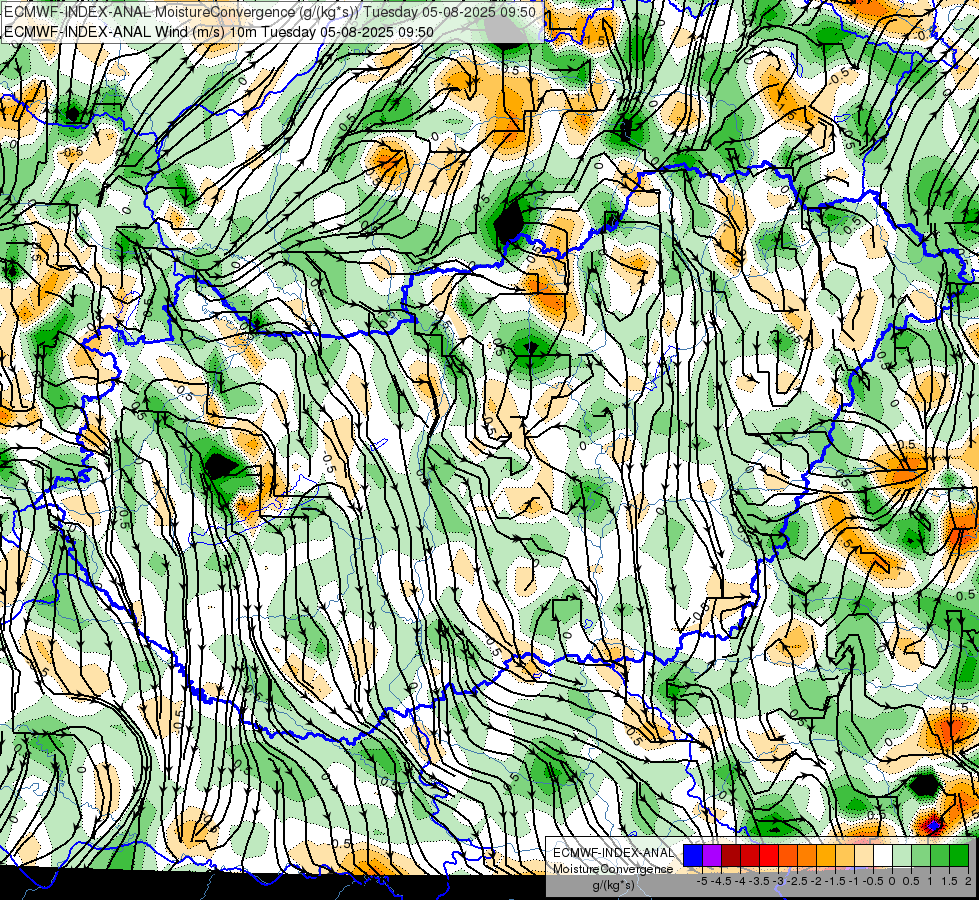979x900 pixels.
Task: Click the light green swatch between 0.5 and 1
Action: (921, 855)
